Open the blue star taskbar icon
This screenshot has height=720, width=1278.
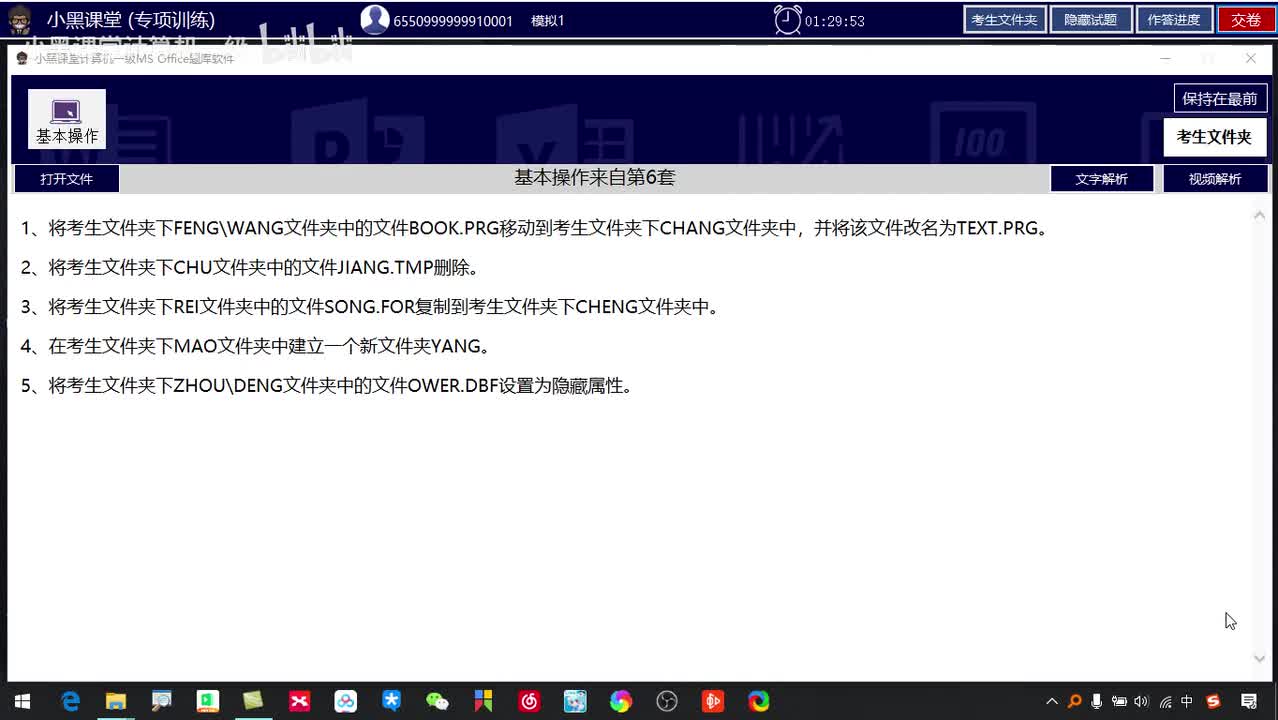pos(391,701)
